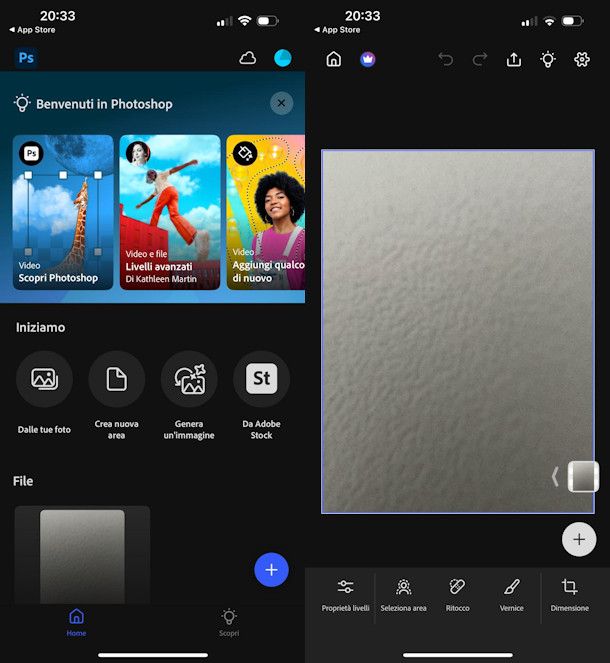This screenshot has height=663, width=610.
Task: Open the Scopri Photoshop video card
Action: 63,212
